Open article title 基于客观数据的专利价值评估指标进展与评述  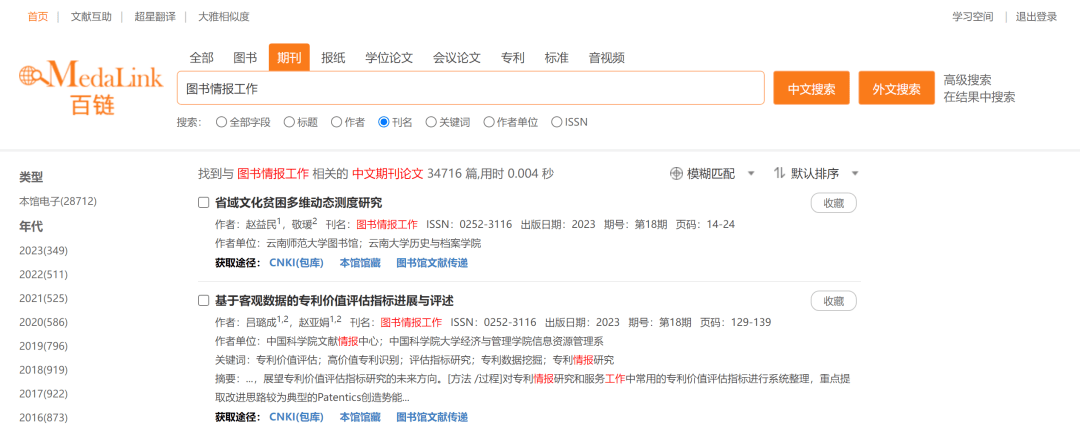(335, 301)
